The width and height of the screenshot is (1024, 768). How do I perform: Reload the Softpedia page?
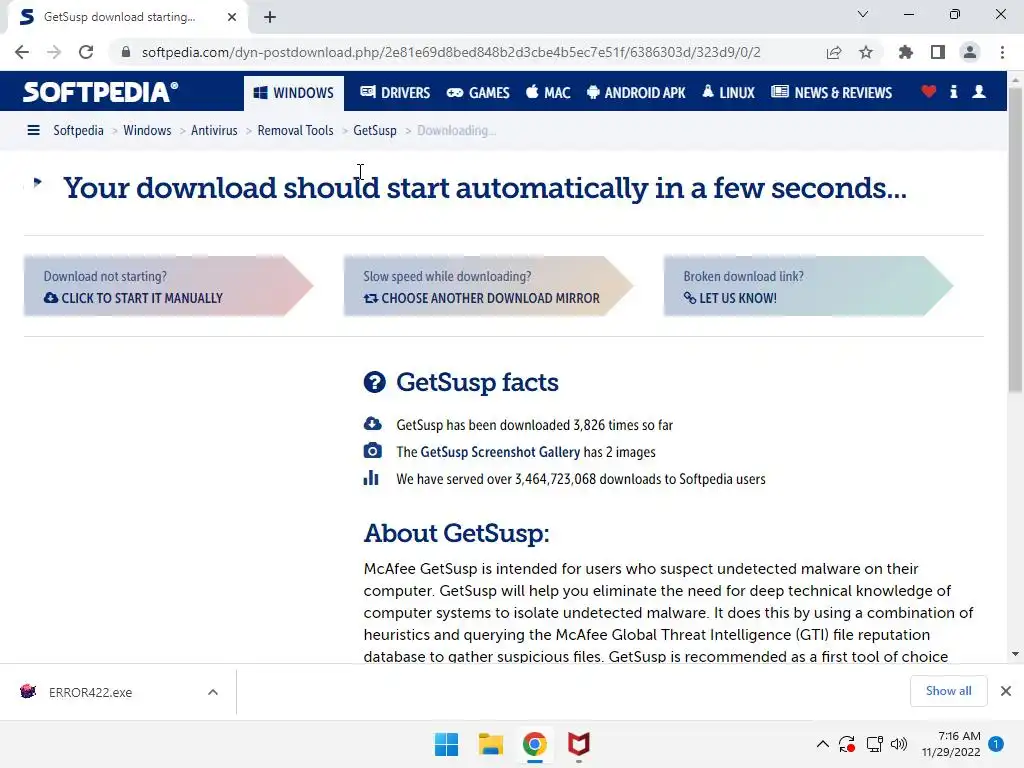pyautogui.click(x=86, y=52)
